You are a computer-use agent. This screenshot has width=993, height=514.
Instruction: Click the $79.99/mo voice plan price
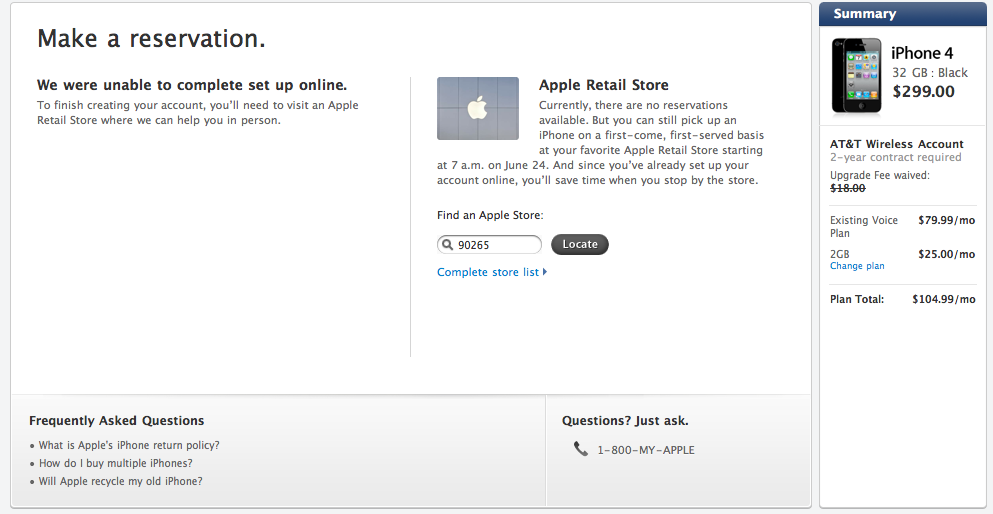pos(947,220)
